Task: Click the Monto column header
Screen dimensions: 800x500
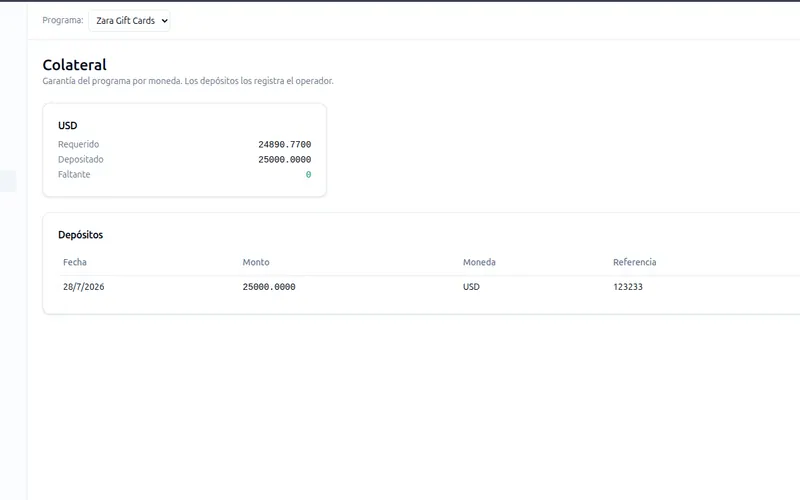Action: click(x=256, y=262)
